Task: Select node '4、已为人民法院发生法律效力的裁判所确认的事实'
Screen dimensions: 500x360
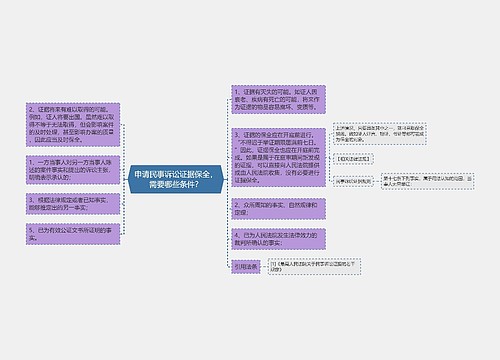Action: tap(278, 239)
